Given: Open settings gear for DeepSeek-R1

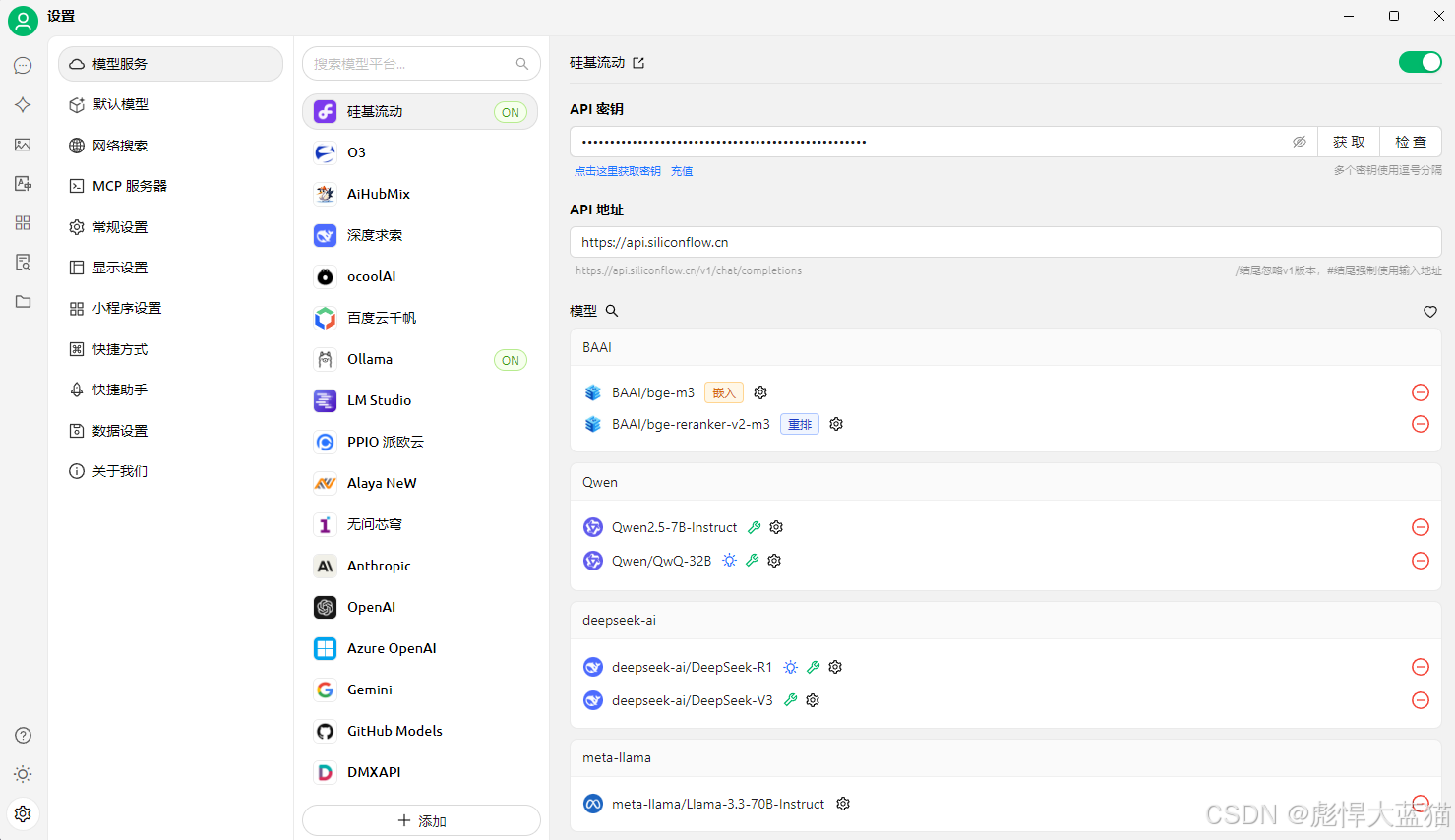Looking at the screenshot, I should pos(835,667).
